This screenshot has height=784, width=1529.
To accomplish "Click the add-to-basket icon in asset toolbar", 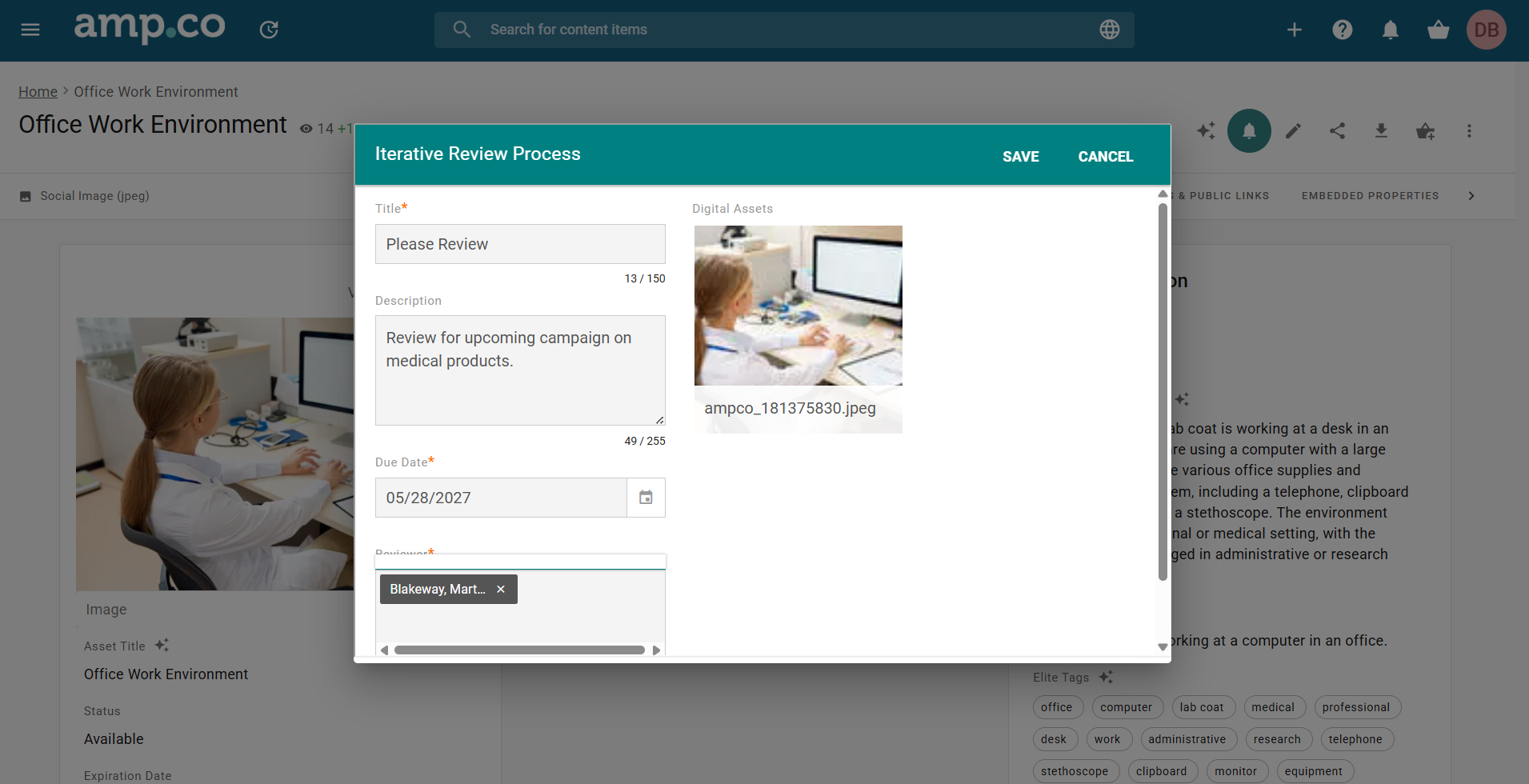I will (1425, 130).
